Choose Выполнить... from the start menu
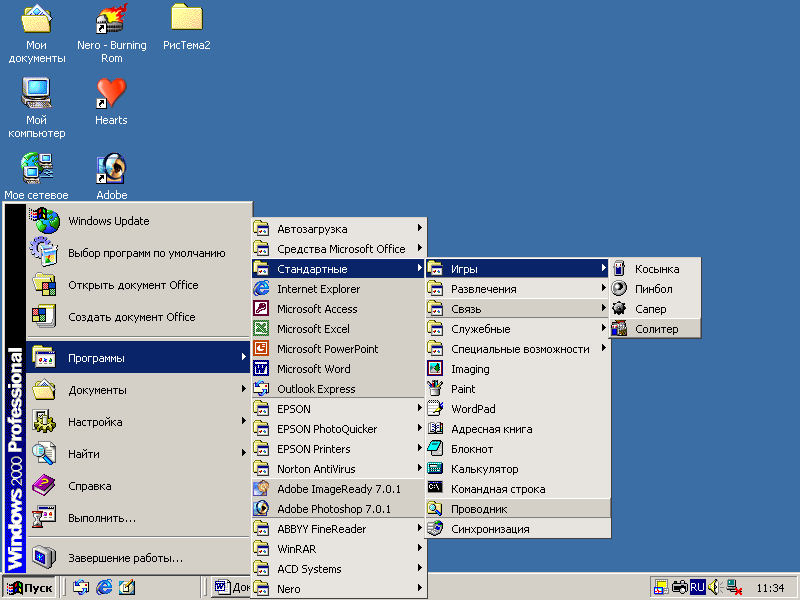 tap(139, 518)
